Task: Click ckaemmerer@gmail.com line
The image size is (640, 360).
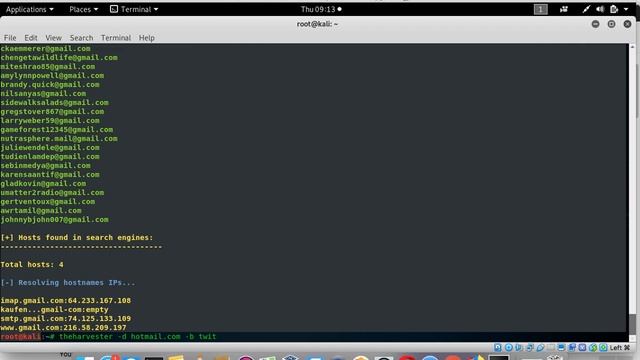Action: pos(45,49)
